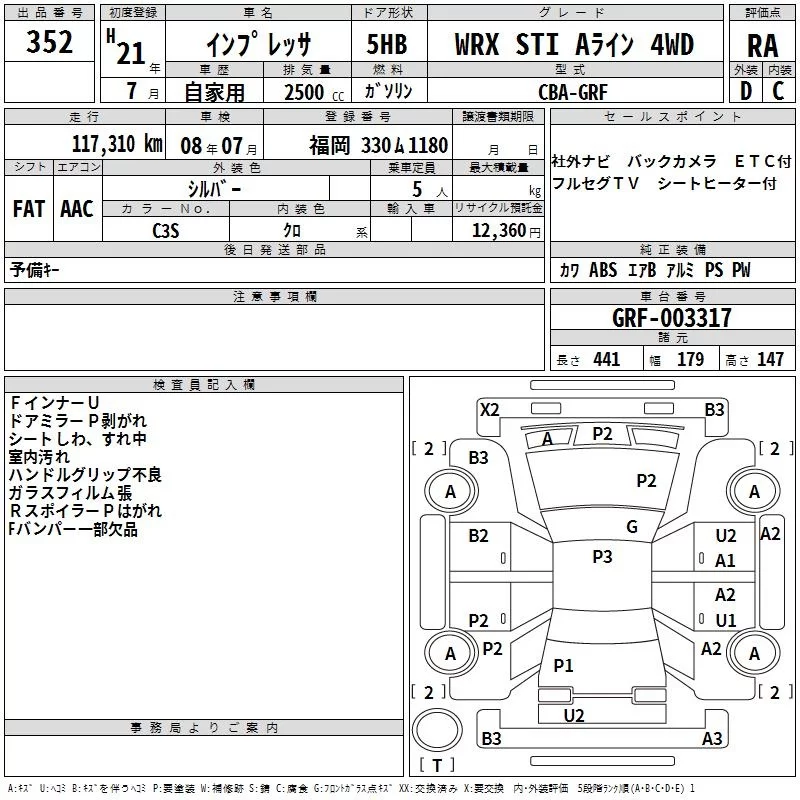Click the exterior grade D cell
Viewport: 800px width, 800px height.
pos(745,91)
